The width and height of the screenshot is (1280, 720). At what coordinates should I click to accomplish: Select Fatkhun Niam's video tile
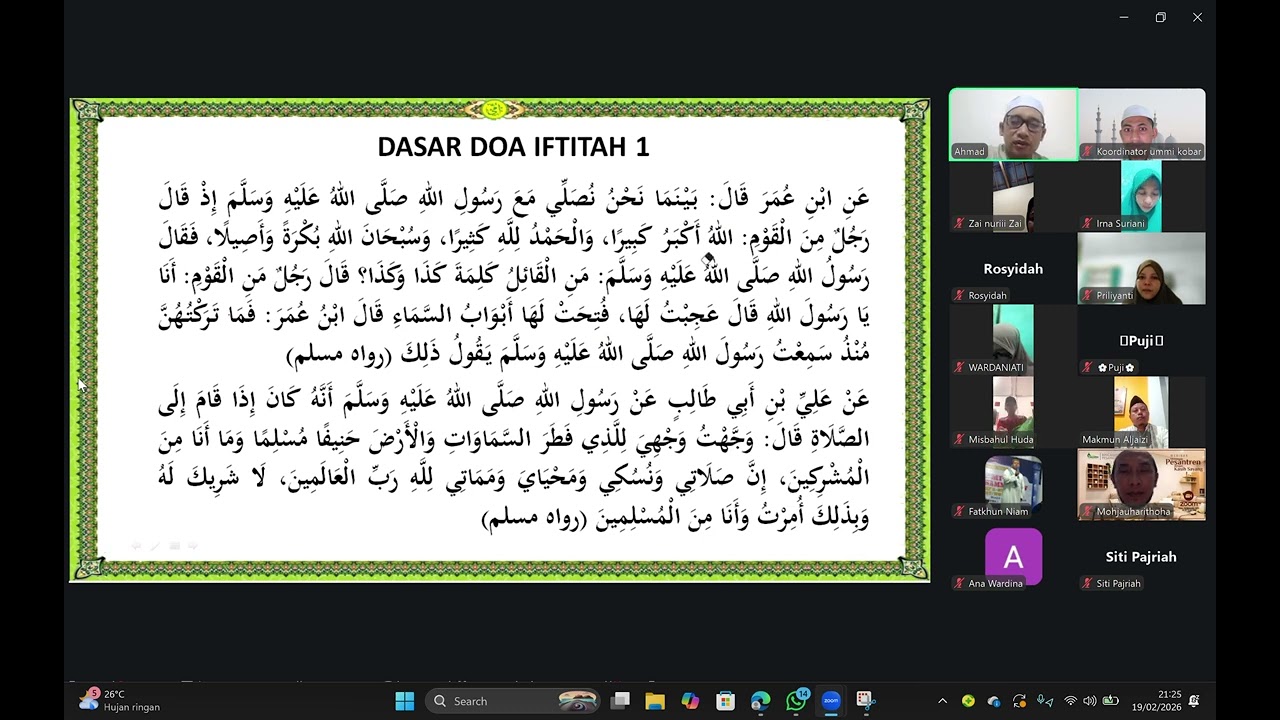coord(1013,484)
